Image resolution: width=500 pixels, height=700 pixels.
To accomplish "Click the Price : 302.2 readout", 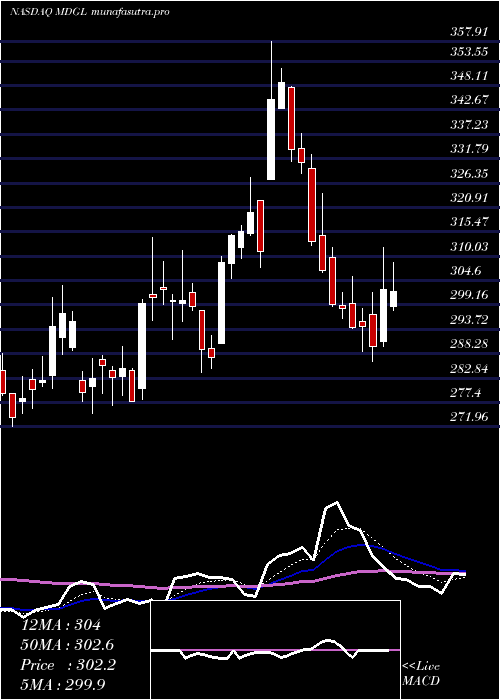I will pyautogui.click(x=68, y=665).
